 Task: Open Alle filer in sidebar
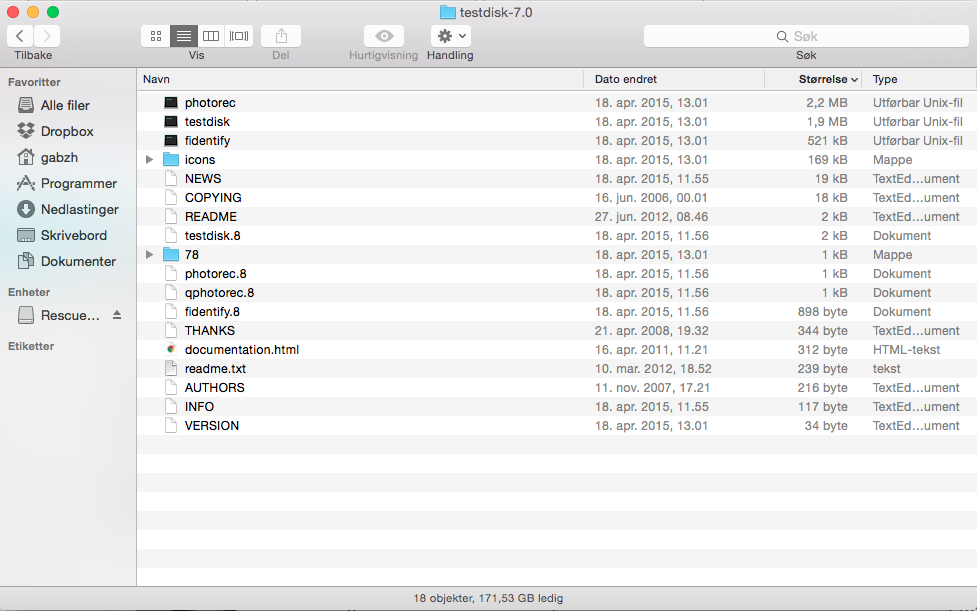pyautogui.click(x=65, y=105)
